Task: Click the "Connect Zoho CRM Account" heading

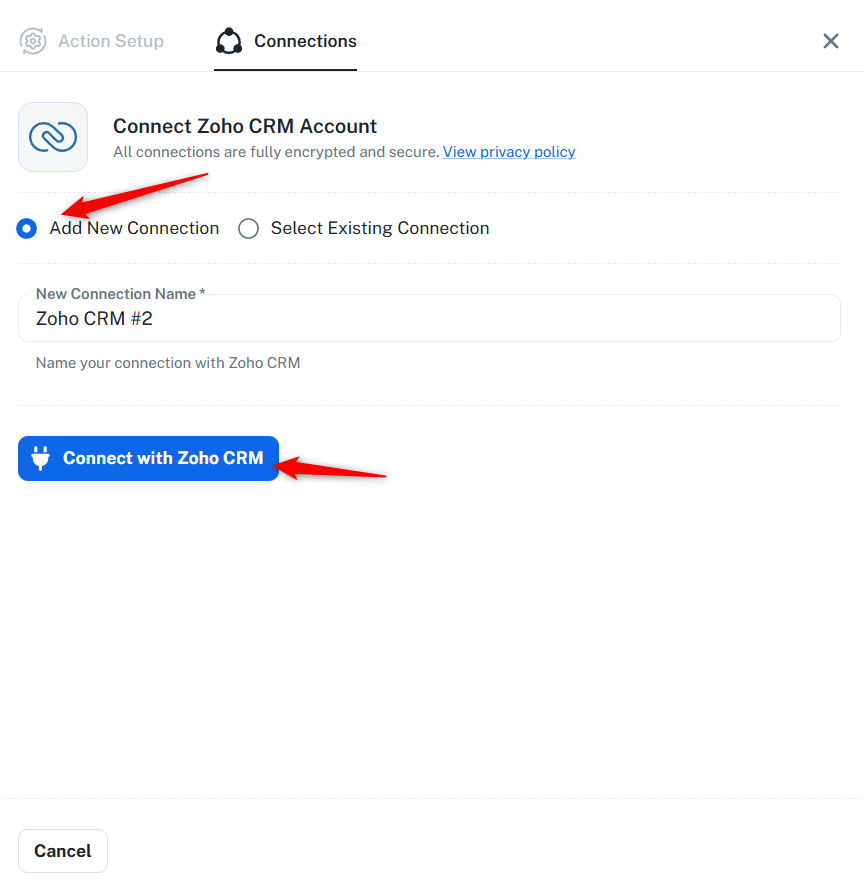Action: click(245, 126)
